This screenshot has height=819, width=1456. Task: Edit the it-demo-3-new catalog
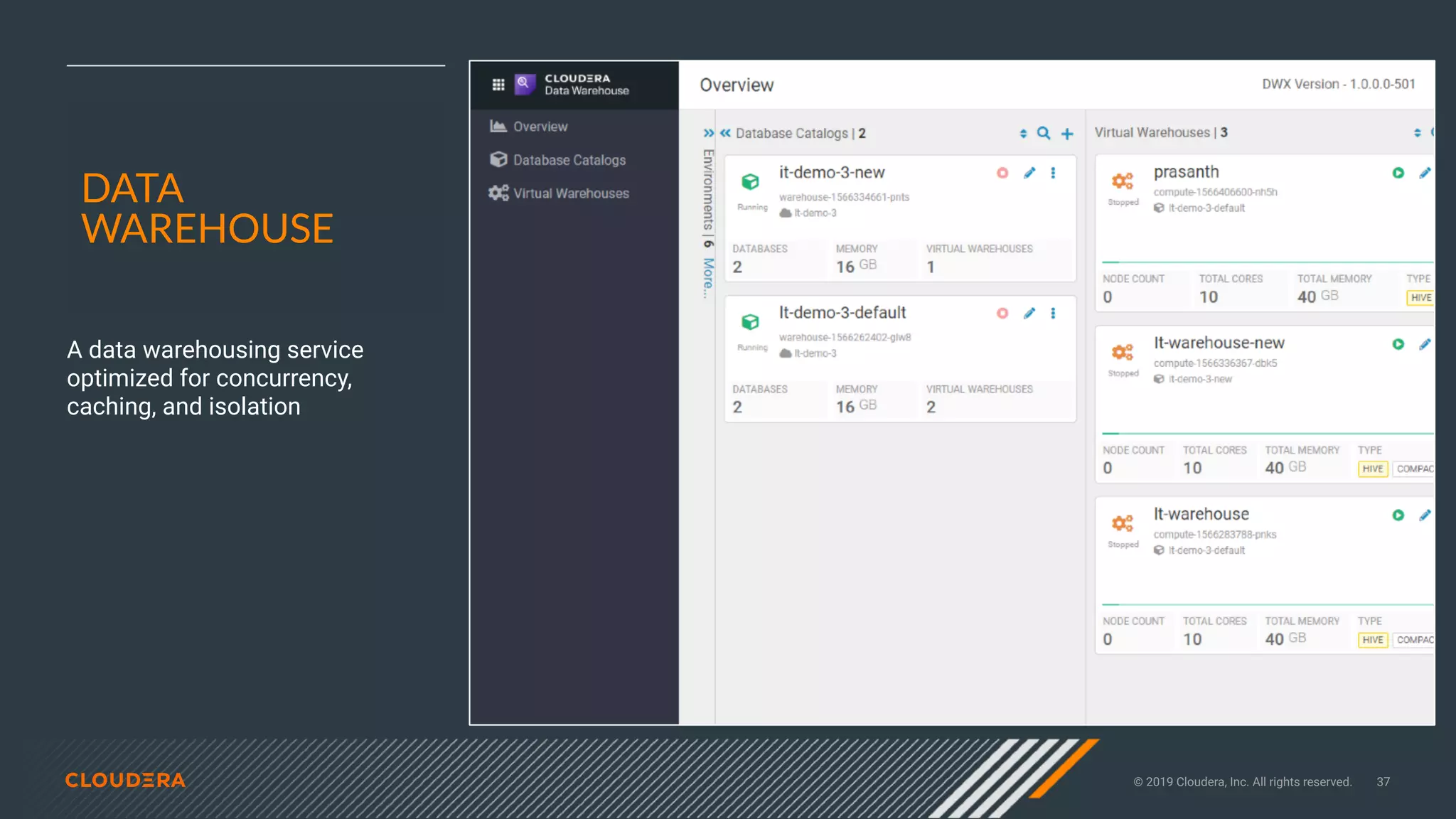click(x=1029, y=173)
